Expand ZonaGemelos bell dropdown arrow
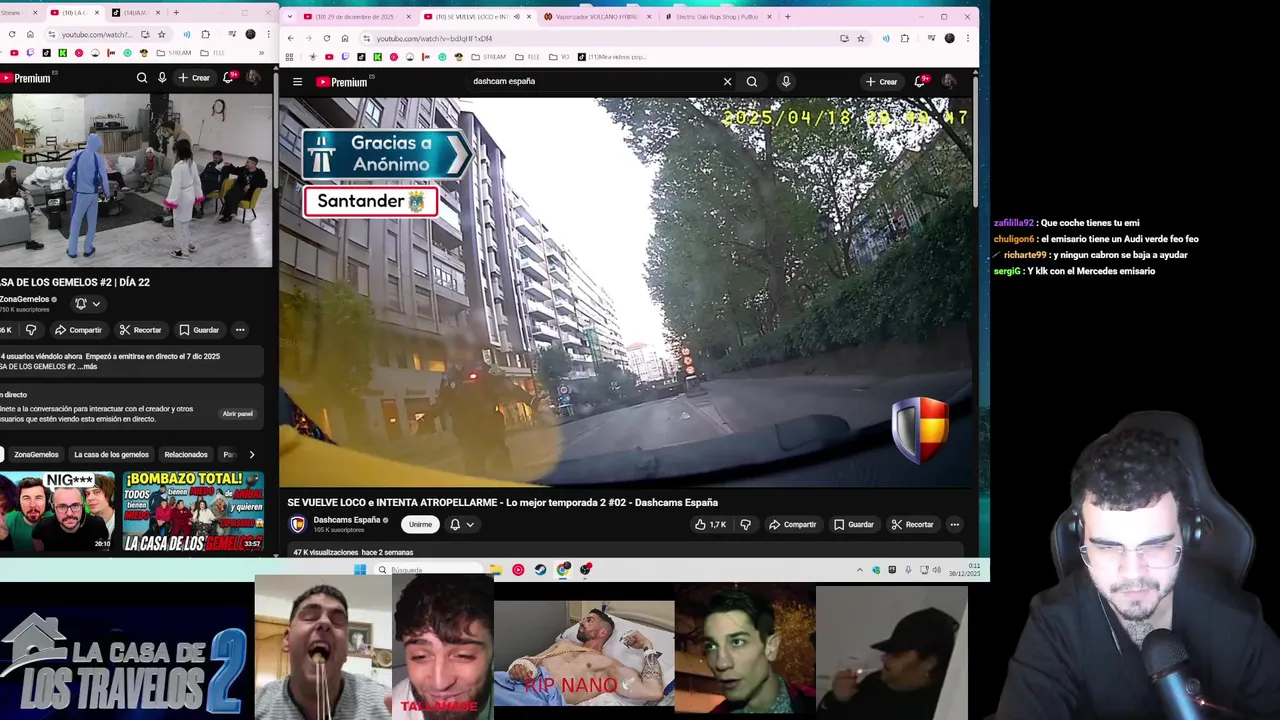The image size is (1280, 720). [x=96, y=303]
